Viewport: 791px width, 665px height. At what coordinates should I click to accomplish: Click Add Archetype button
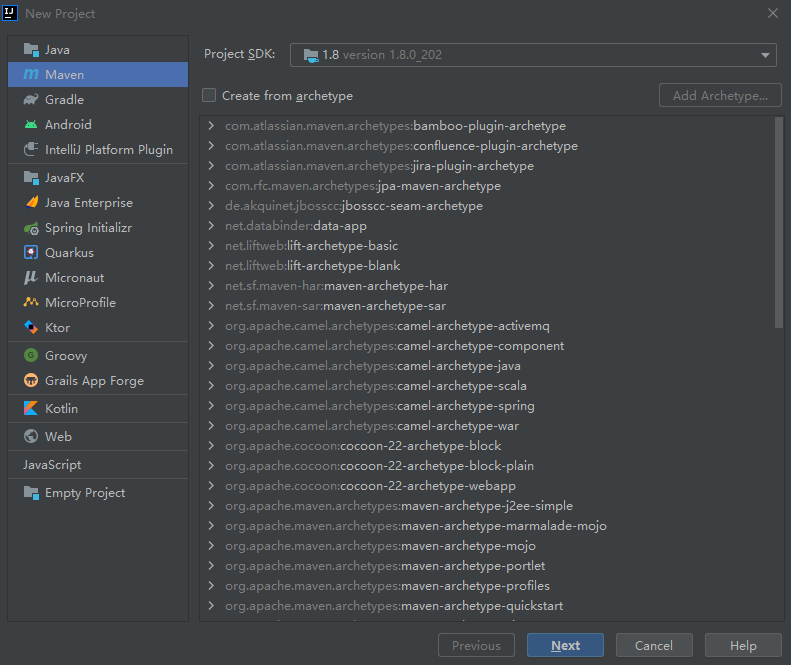[720, 95]
